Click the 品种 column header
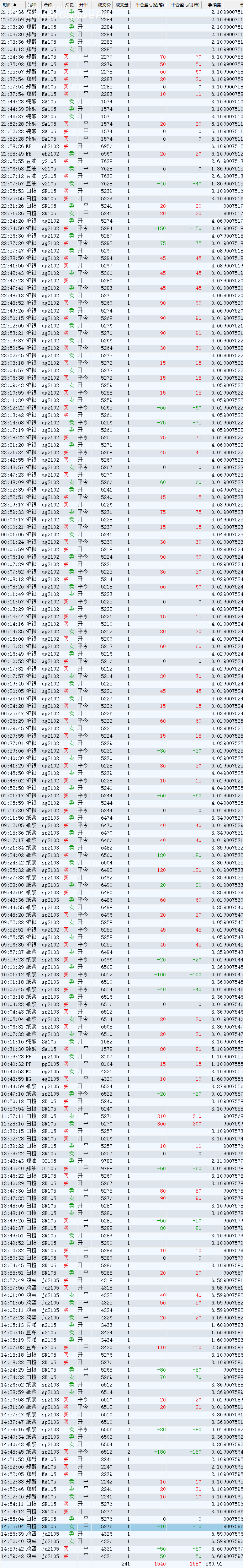The height and width of the screenshot is (1568, 243). pyautogui.click(x=32, y=4)
